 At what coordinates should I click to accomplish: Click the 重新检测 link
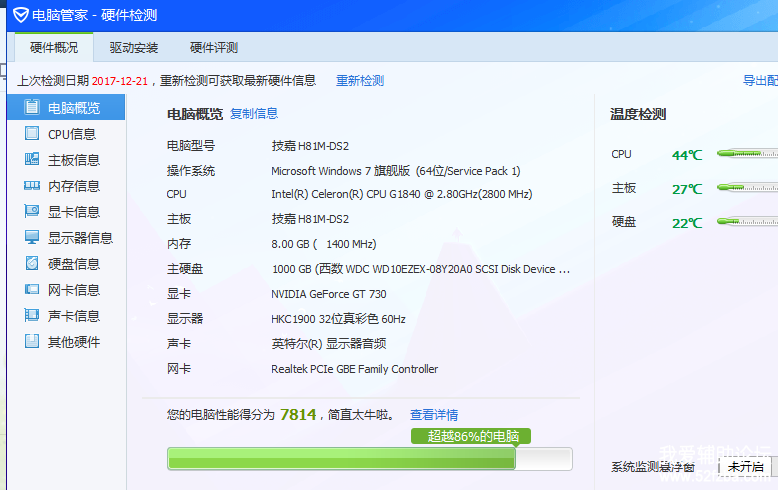click(360, 81)
